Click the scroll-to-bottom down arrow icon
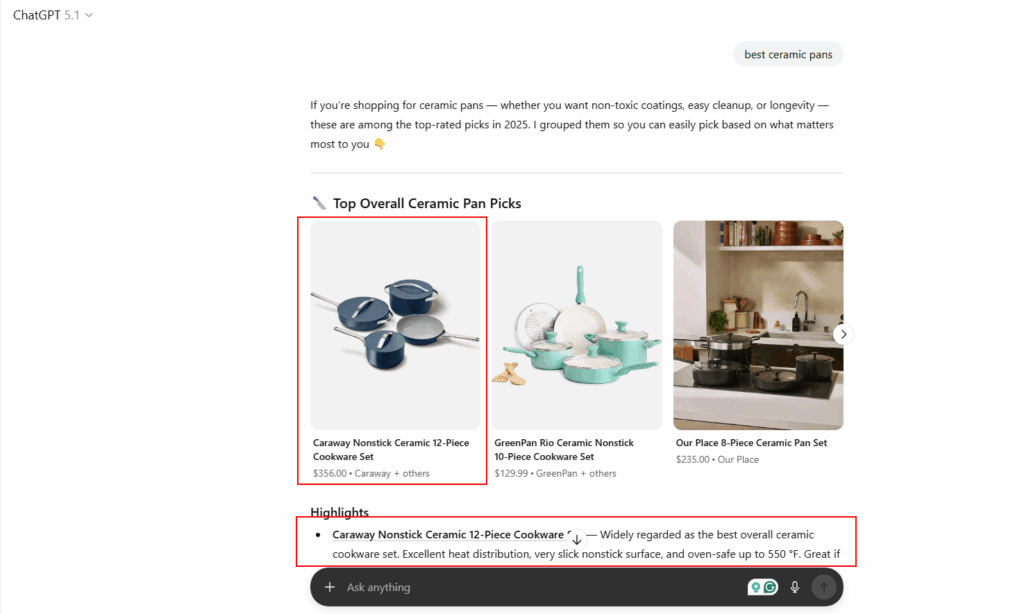Screen dimensions: 1024x614 coord(577,540)
